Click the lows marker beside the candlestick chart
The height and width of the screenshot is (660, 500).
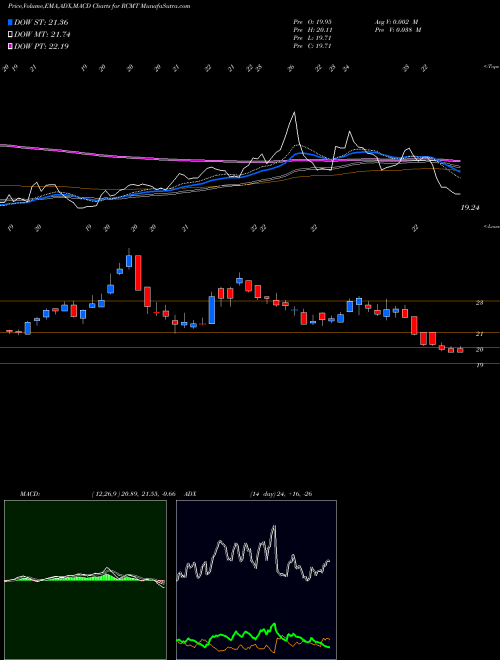point(492,226)
